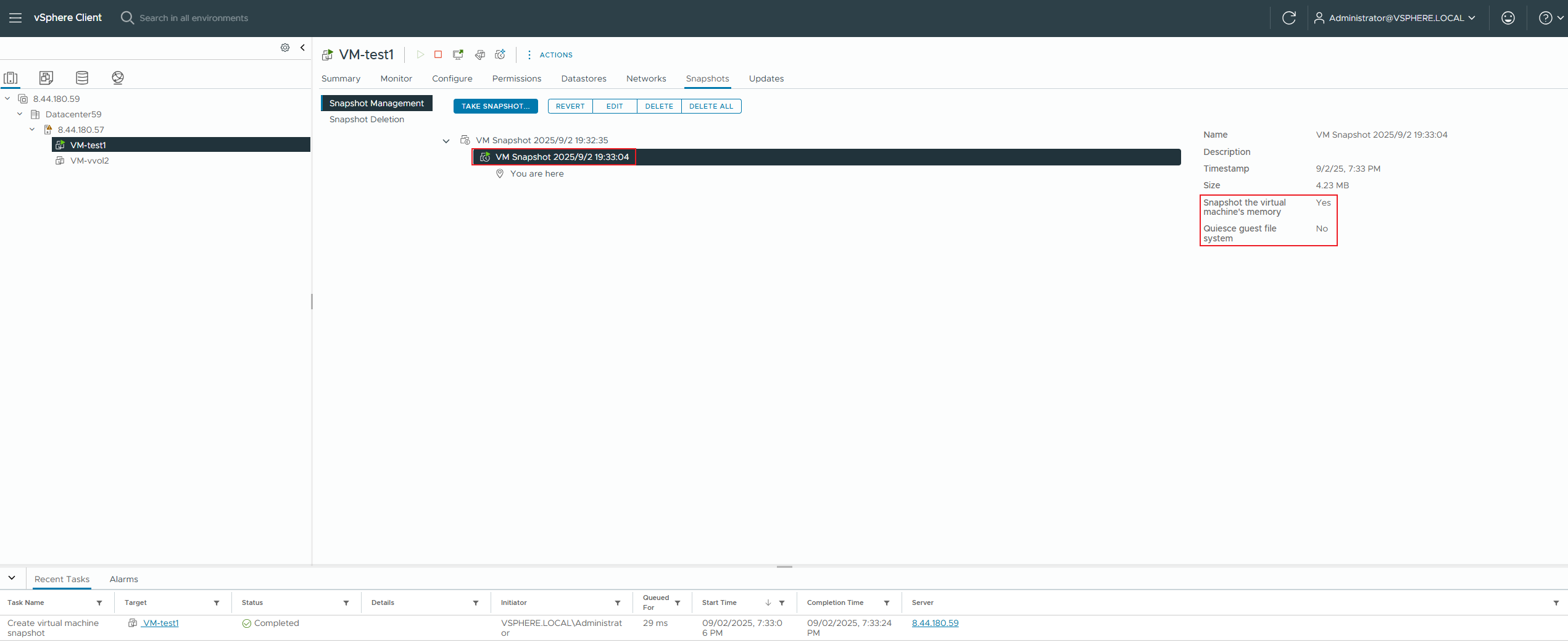Filter the Server column
The height and width of the screenshot is (642, 1568).
[1556, 603]
